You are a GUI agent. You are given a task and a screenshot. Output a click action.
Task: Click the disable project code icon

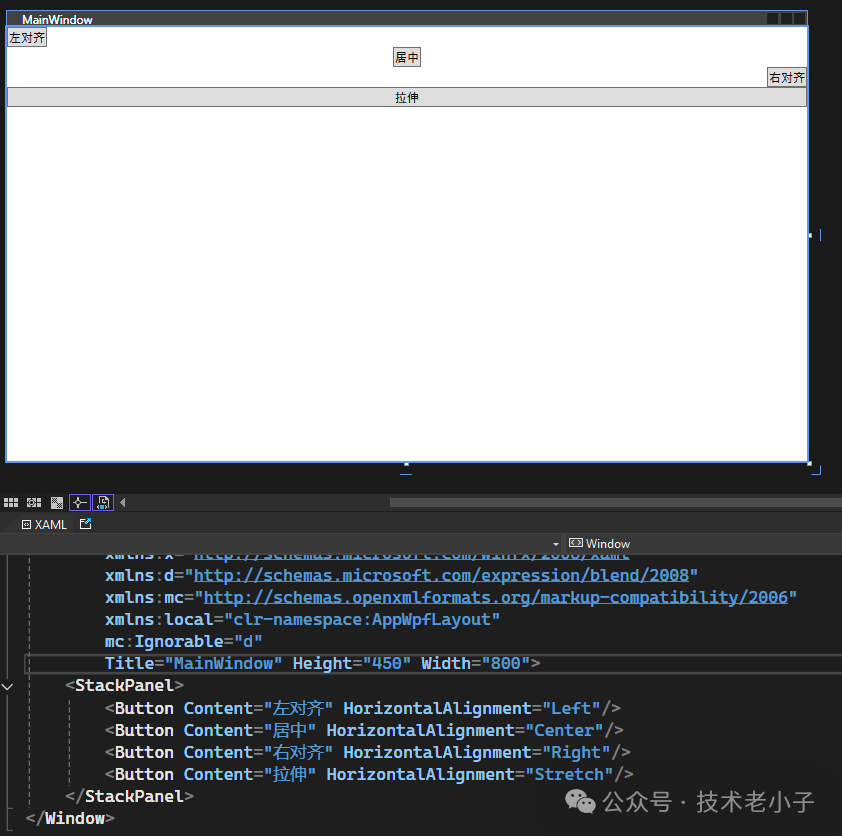pyautogui.click(x=102, y=502)
